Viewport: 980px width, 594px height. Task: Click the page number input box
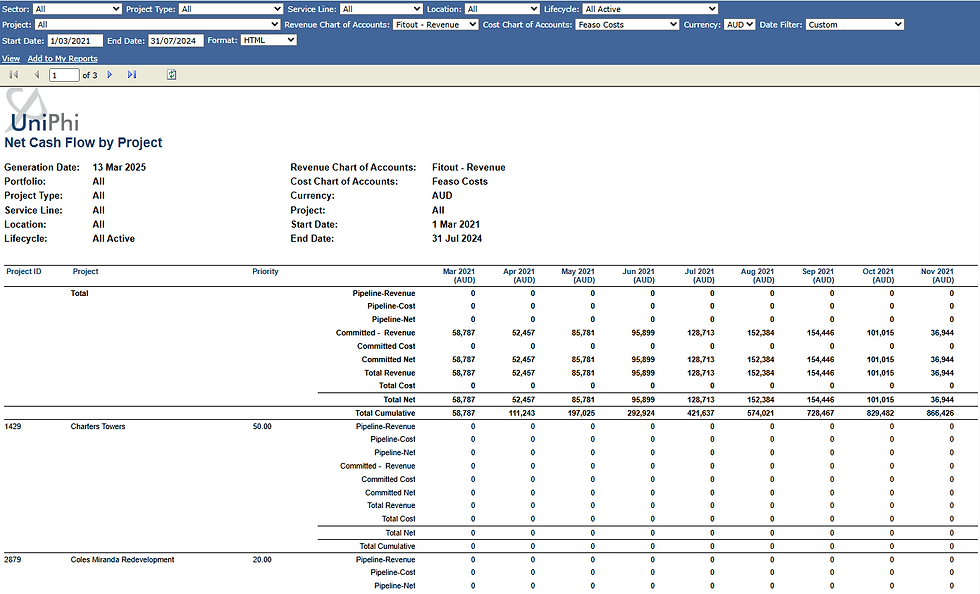coord(64,75)
